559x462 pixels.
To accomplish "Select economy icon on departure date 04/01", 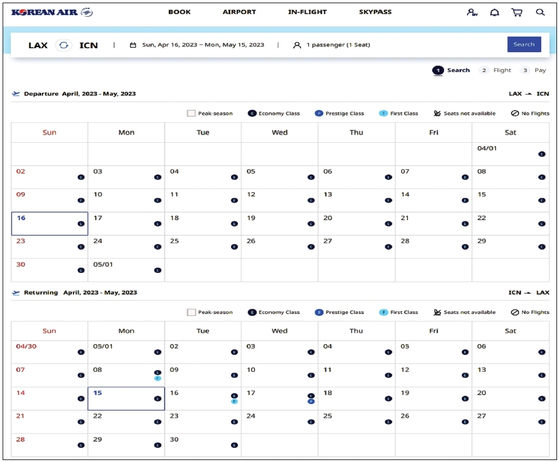I will [542, 154].
